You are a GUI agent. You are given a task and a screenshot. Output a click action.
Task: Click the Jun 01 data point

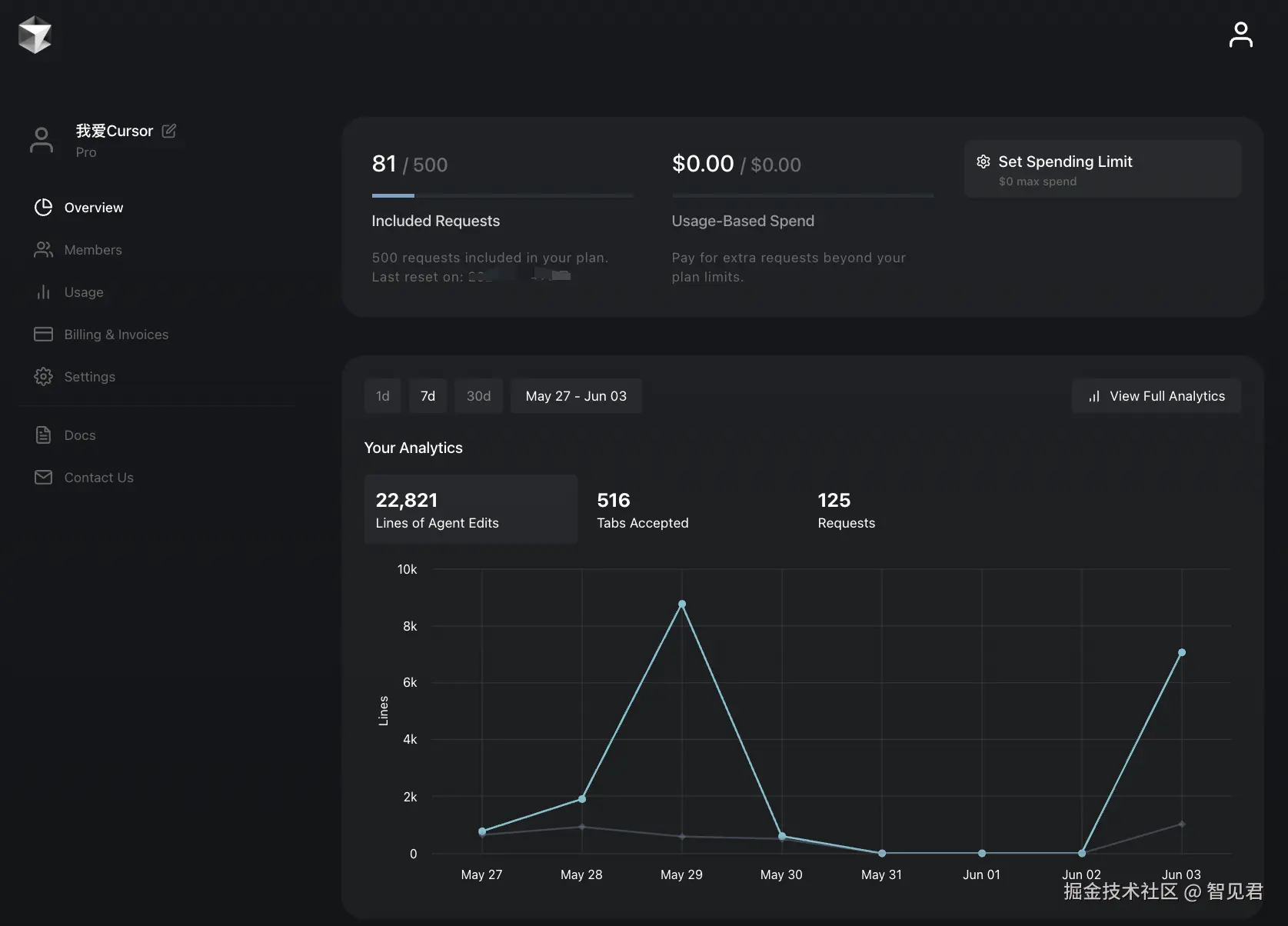point(982,853)
